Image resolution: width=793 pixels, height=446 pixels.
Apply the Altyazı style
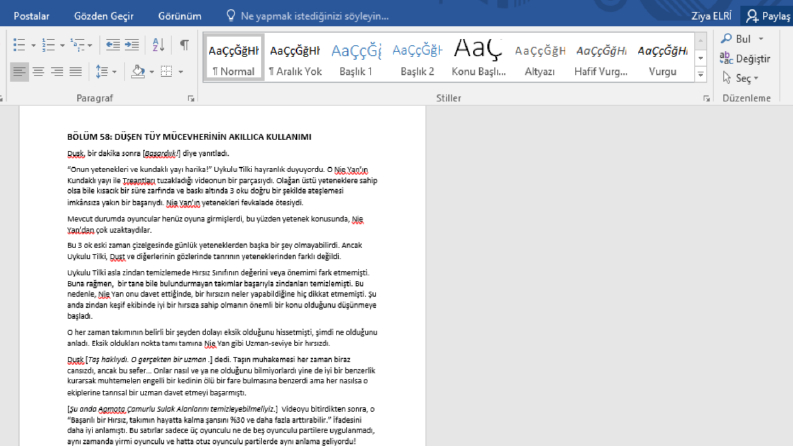tap(540, 57)
